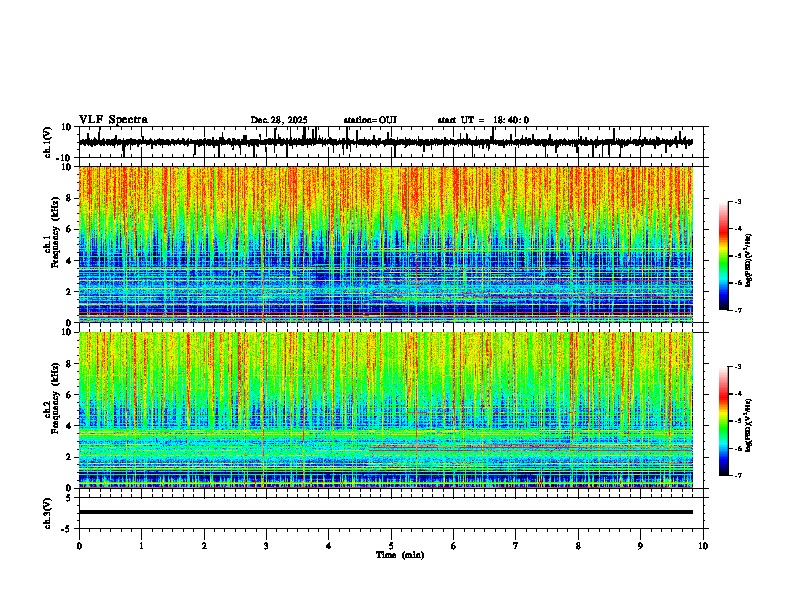
Task: Click the "-5" tick on ch.3(V) axis
Action: click(67, 529)
